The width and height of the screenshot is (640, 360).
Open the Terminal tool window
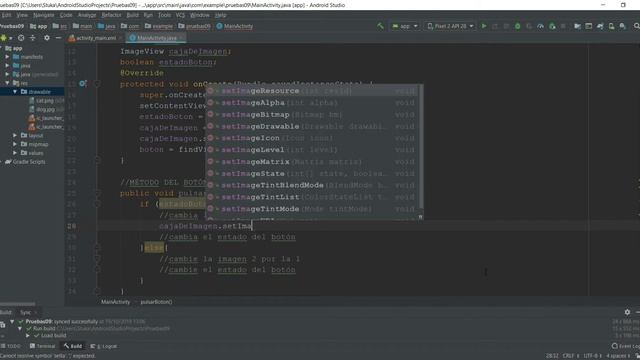42,346
